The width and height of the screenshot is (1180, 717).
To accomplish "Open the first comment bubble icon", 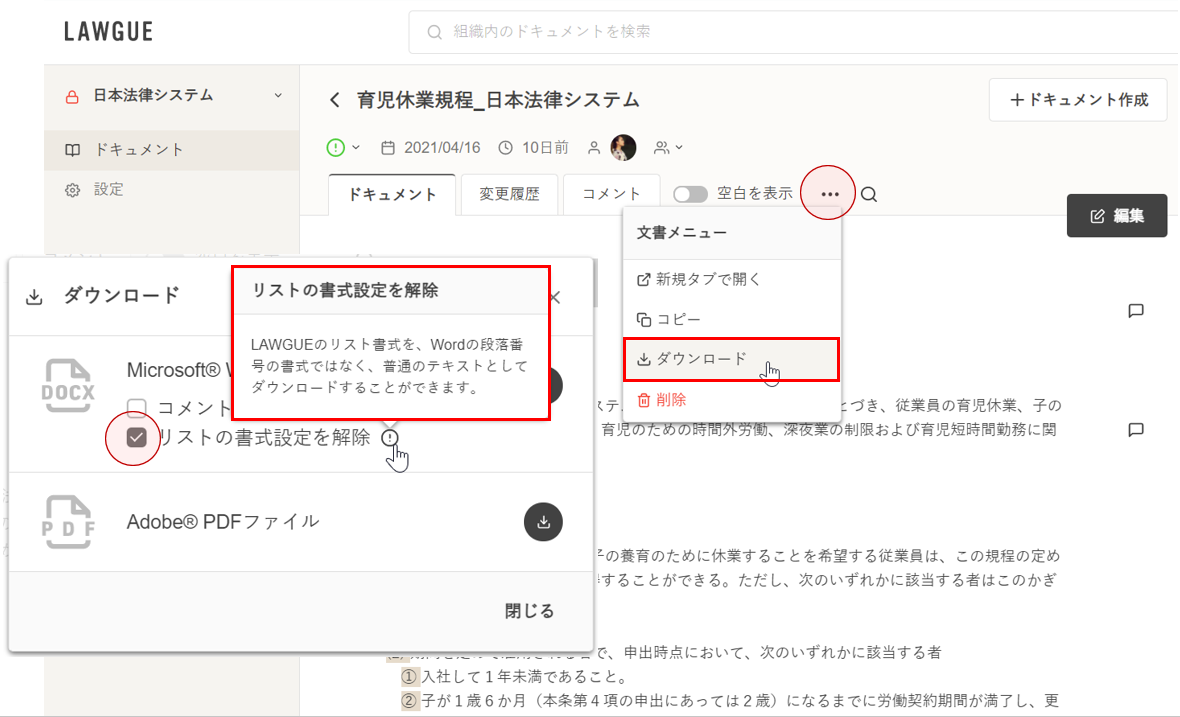I will pyautogui.click(x=1135, y=311).
